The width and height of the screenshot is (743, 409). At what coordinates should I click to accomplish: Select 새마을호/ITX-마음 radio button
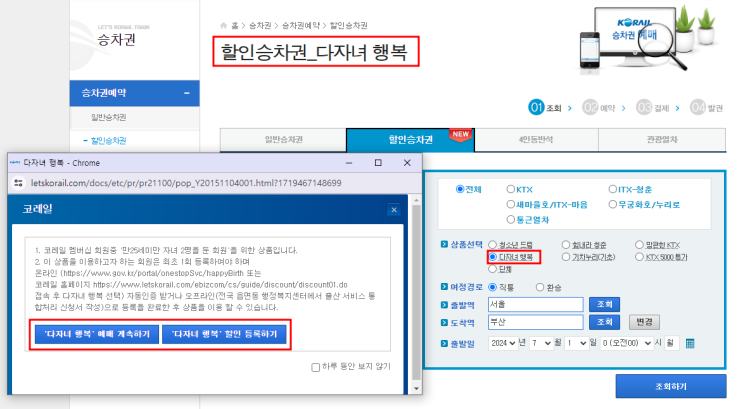[x=510, y=204]
